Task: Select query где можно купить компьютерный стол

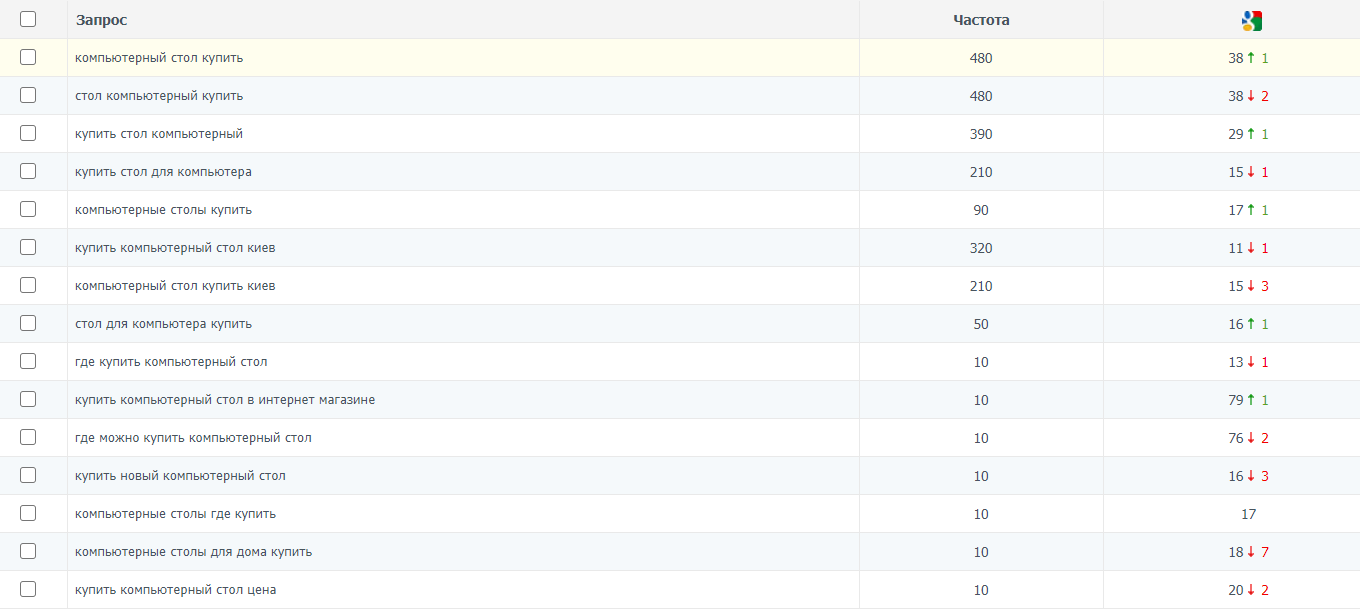Action: point(193,438)
